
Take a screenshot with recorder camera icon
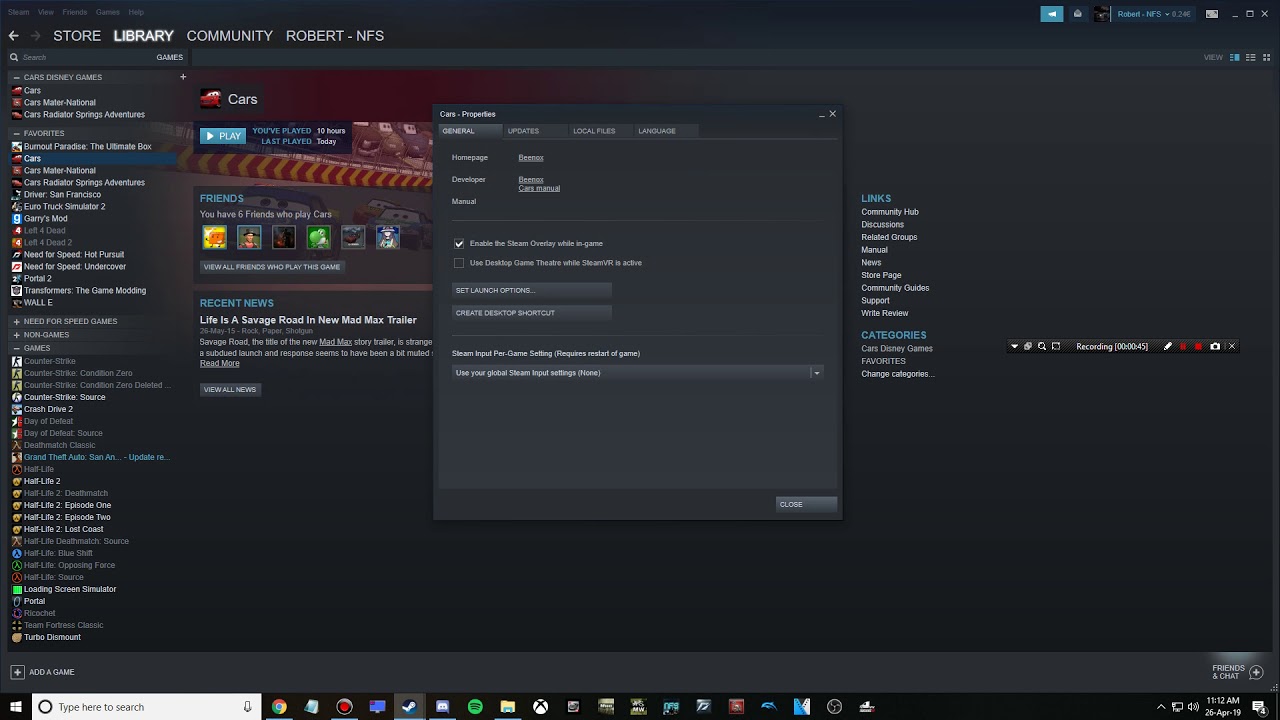tap(1215, 346)
